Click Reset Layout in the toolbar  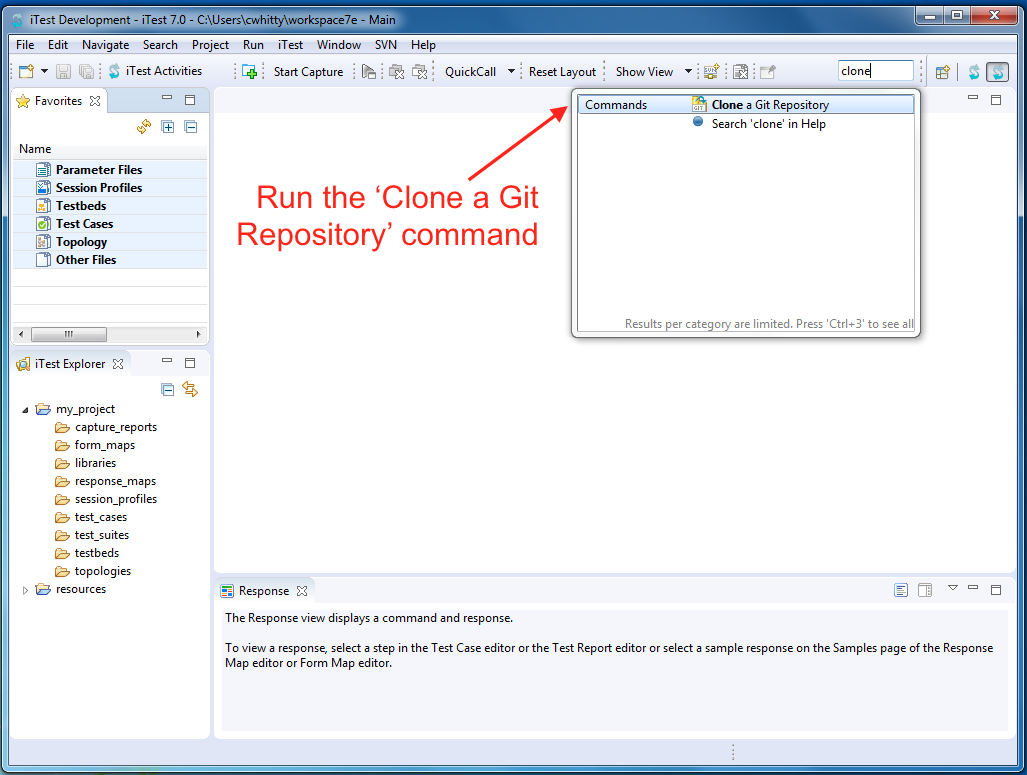(562, 72)
